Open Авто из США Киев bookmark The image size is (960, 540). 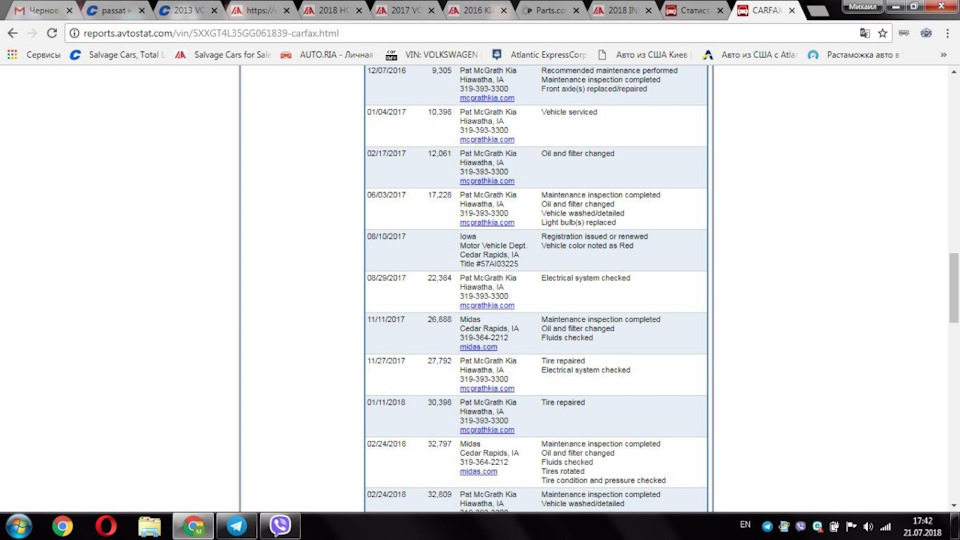pos(643,54)
